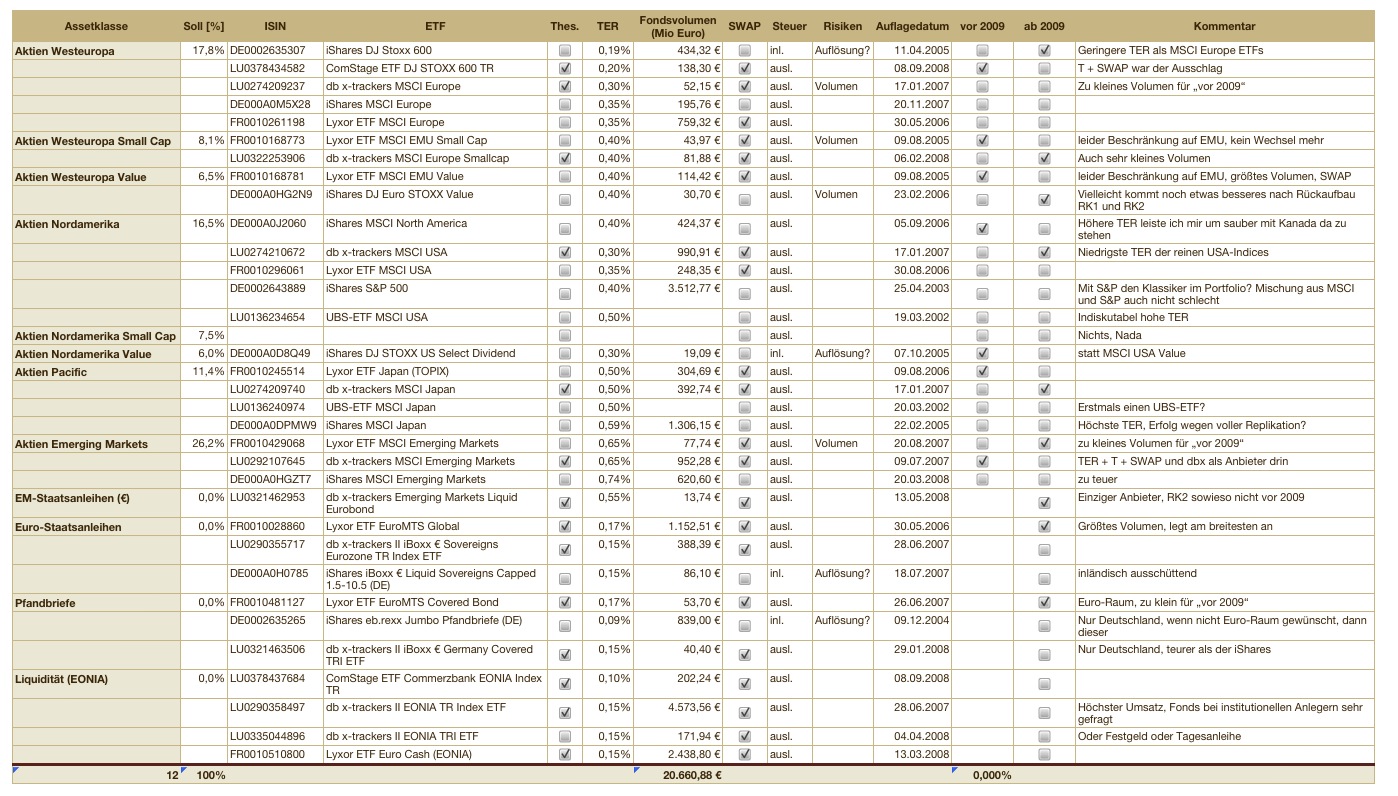Click the footer total cell '100%'
This screenshot has height=796, width=1398.
[x=203, y=775]
